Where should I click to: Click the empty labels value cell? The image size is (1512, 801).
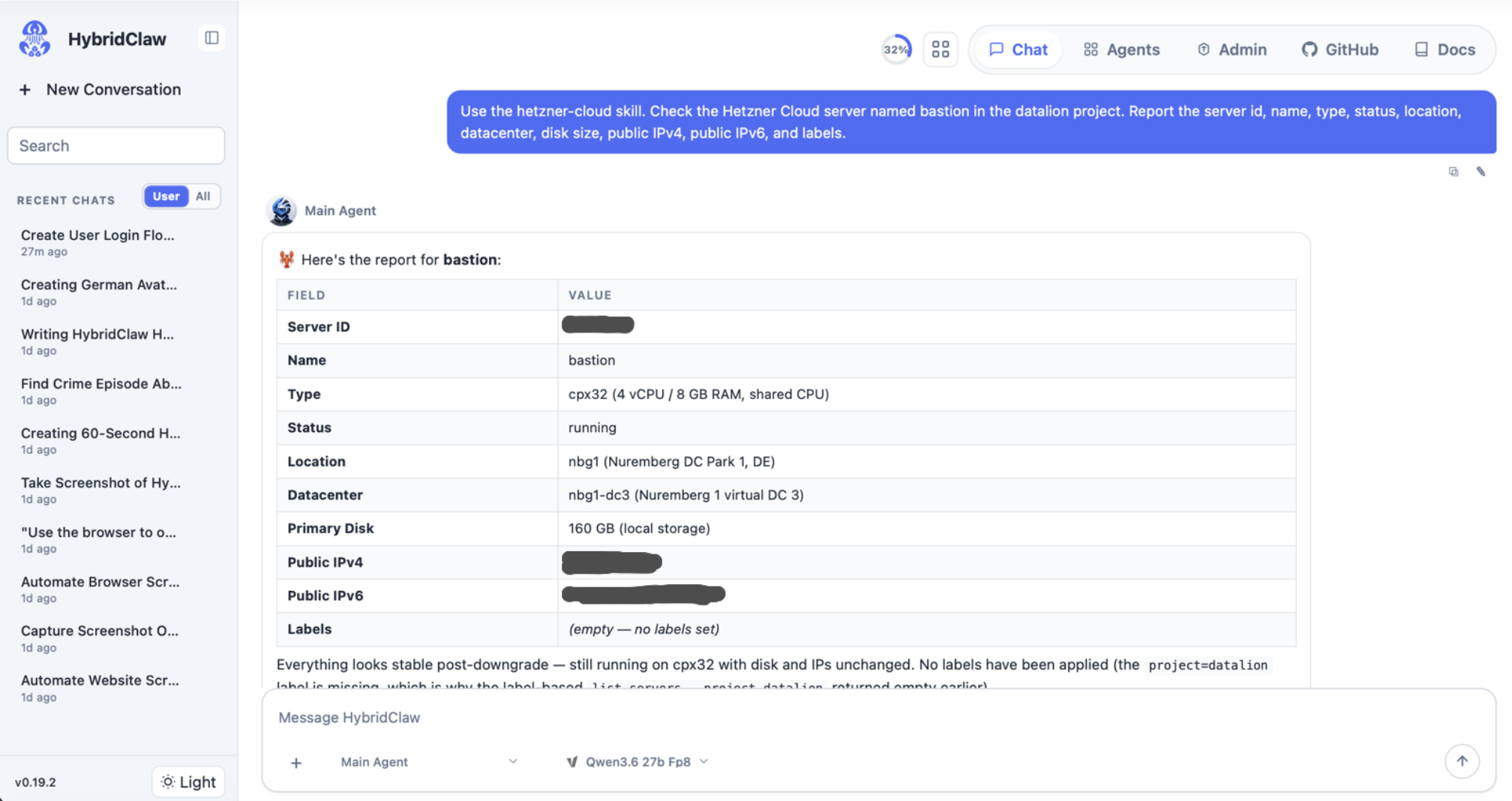pos(927,630)
